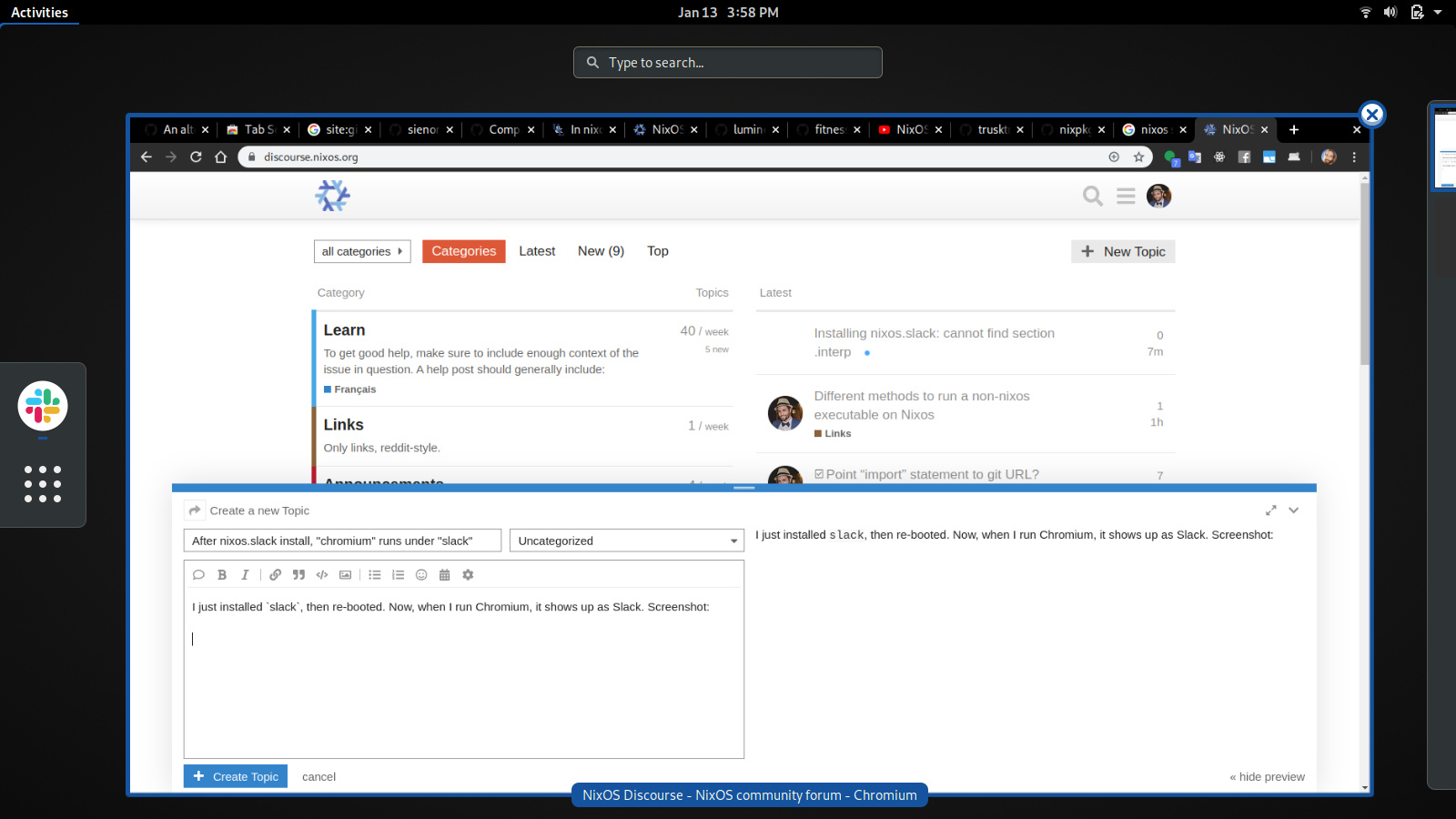Screen dimensions: 1456x819
Task: Open Discourse forum search
Action: [1093, 196]
